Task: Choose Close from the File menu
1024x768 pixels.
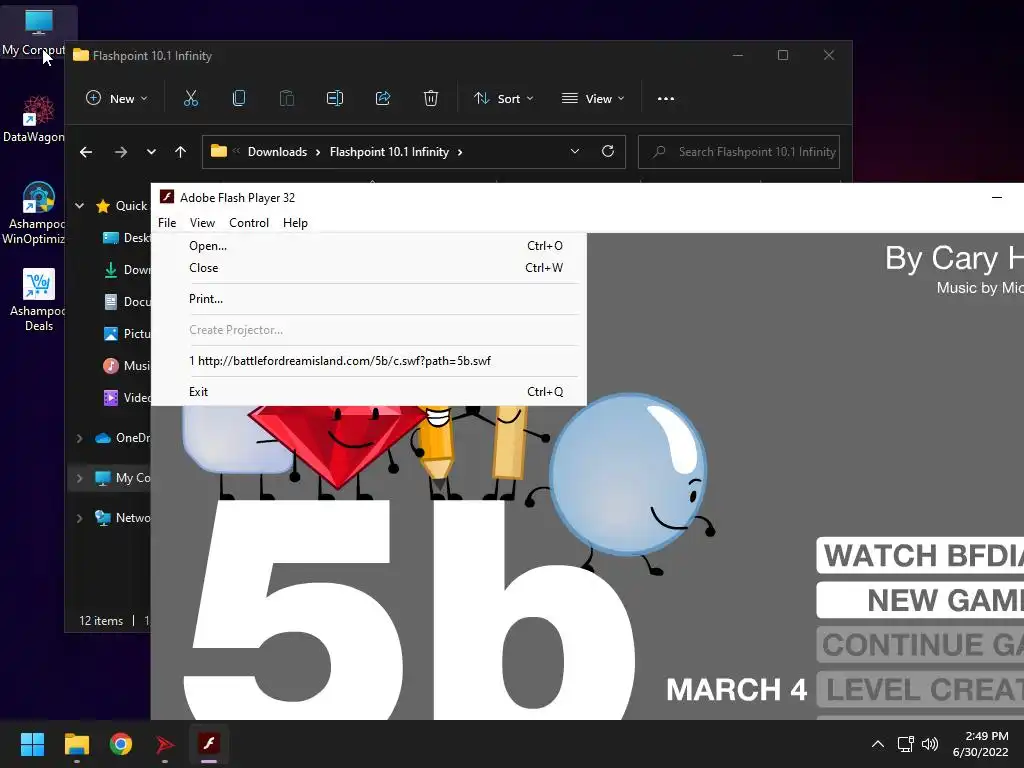Action: click(369, 268)
